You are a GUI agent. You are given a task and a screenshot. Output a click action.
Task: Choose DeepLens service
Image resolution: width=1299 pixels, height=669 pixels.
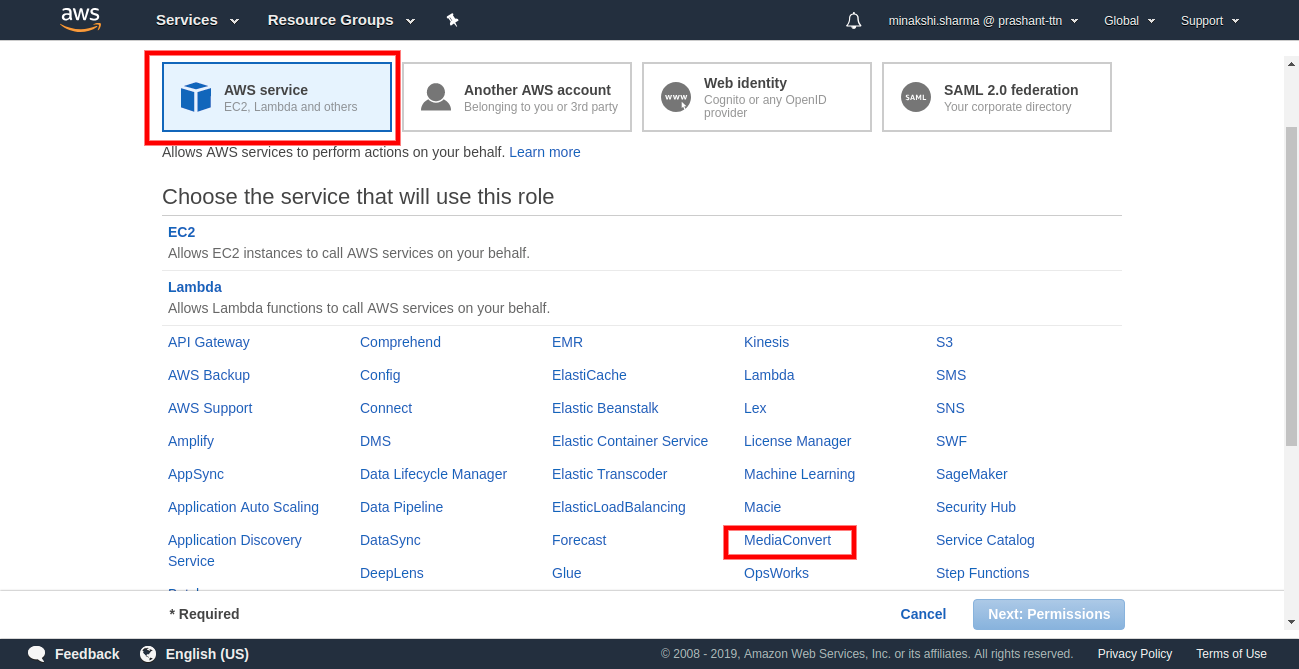click(392, 573)
